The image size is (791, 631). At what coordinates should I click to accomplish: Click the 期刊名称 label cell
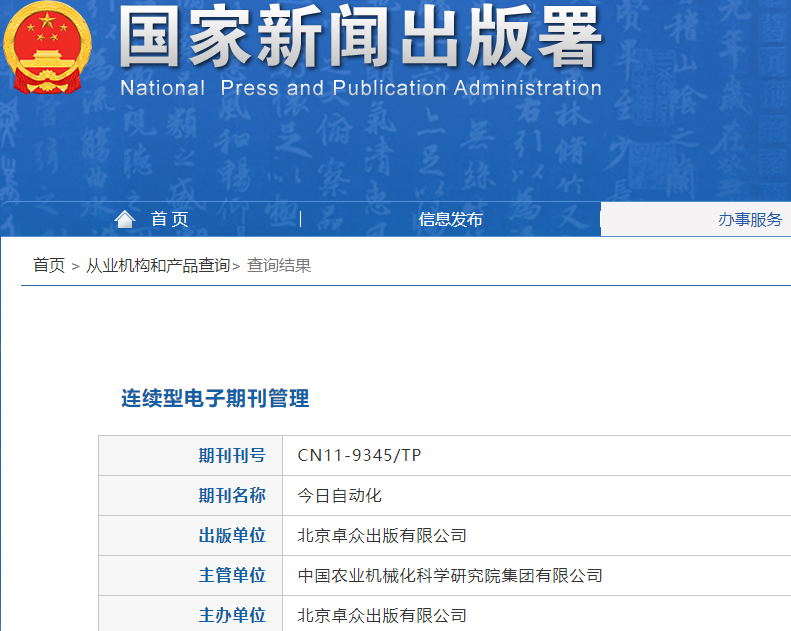click(191, 495)
